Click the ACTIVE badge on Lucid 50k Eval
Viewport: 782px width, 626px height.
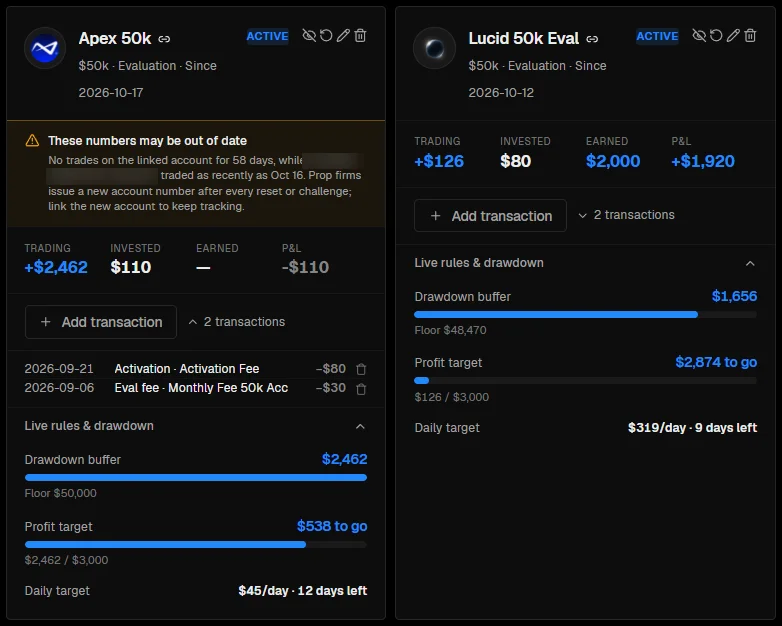click(657, 36)
